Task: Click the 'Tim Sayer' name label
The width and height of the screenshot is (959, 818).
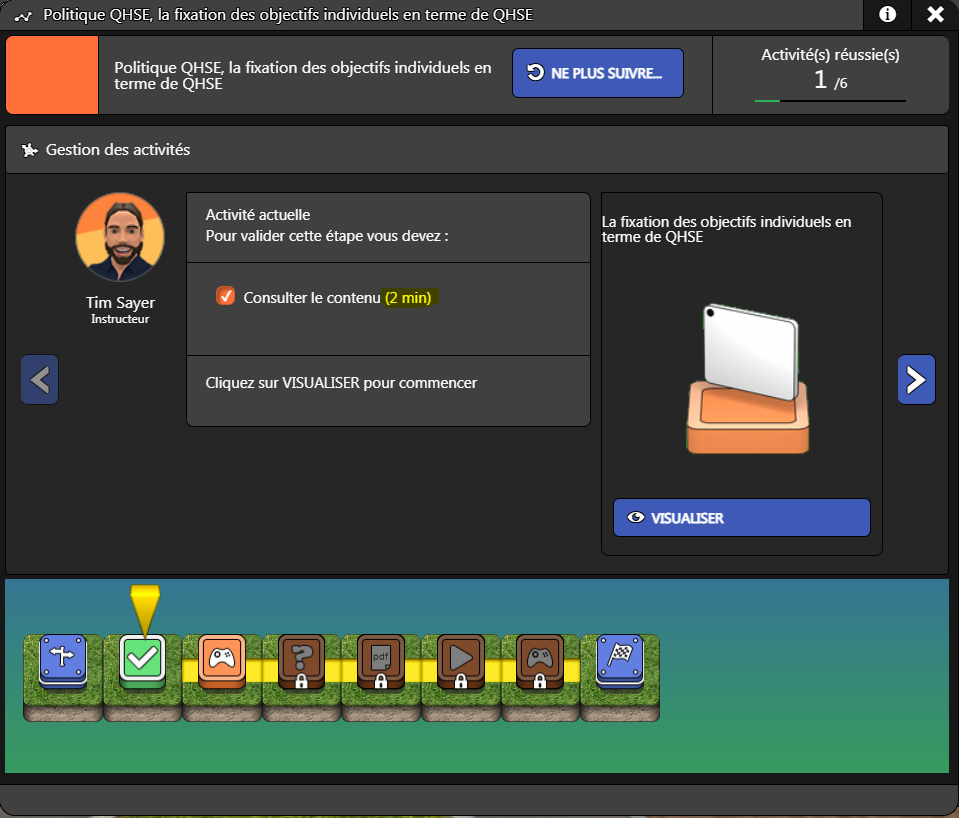Action: (120, 302)
